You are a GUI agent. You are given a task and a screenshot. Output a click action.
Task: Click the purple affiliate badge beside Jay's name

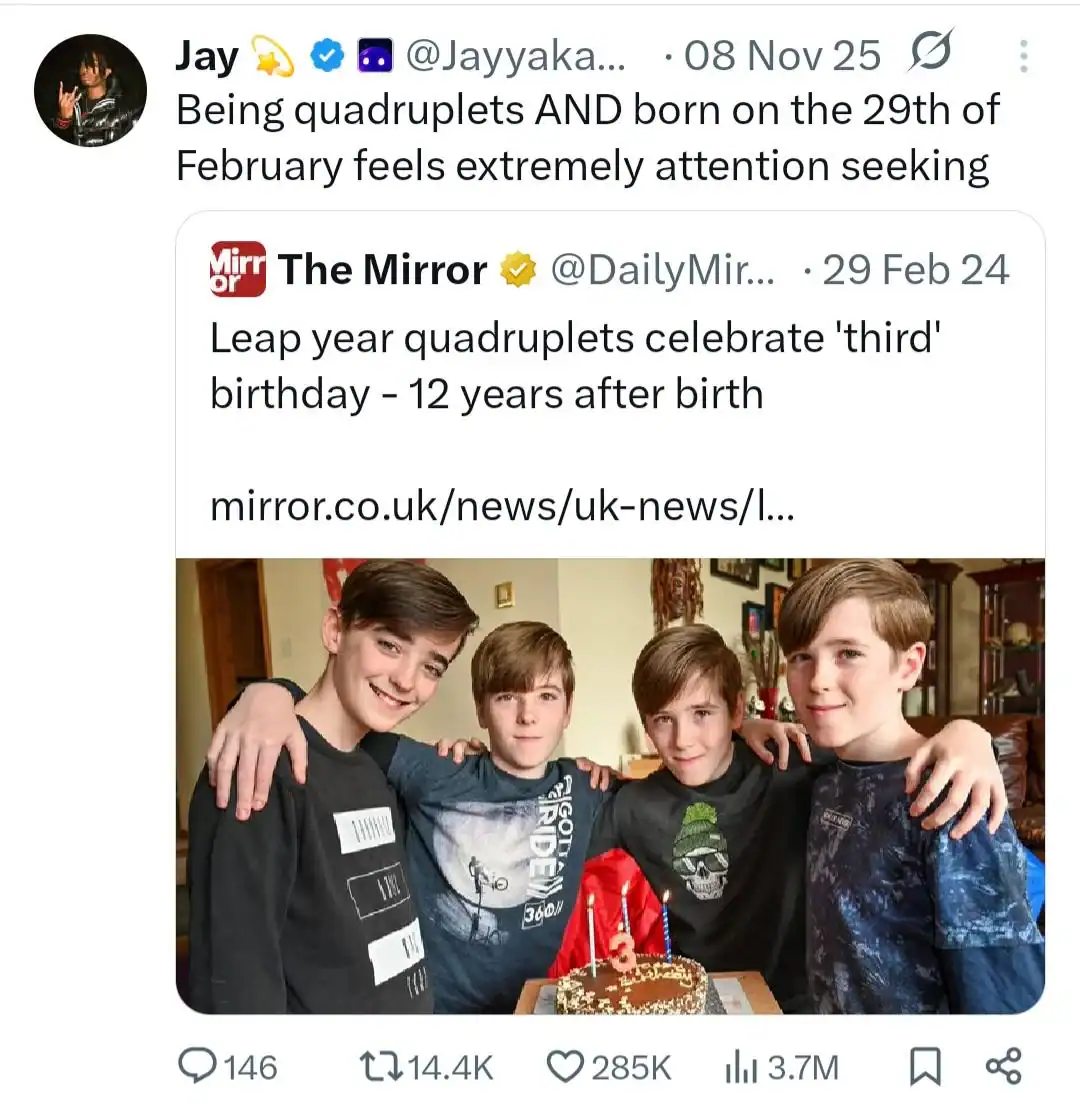click(x=376, y=57)
